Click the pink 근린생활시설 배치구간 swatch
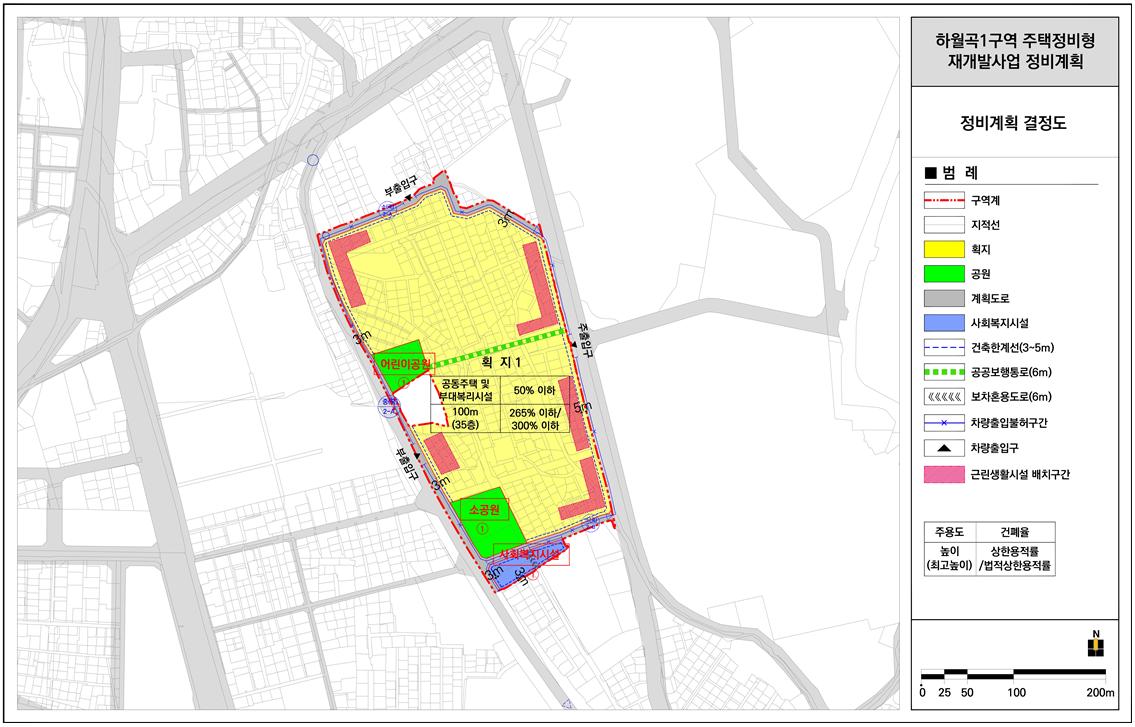This screenshot has height=727, width=1135. (944, 476)
